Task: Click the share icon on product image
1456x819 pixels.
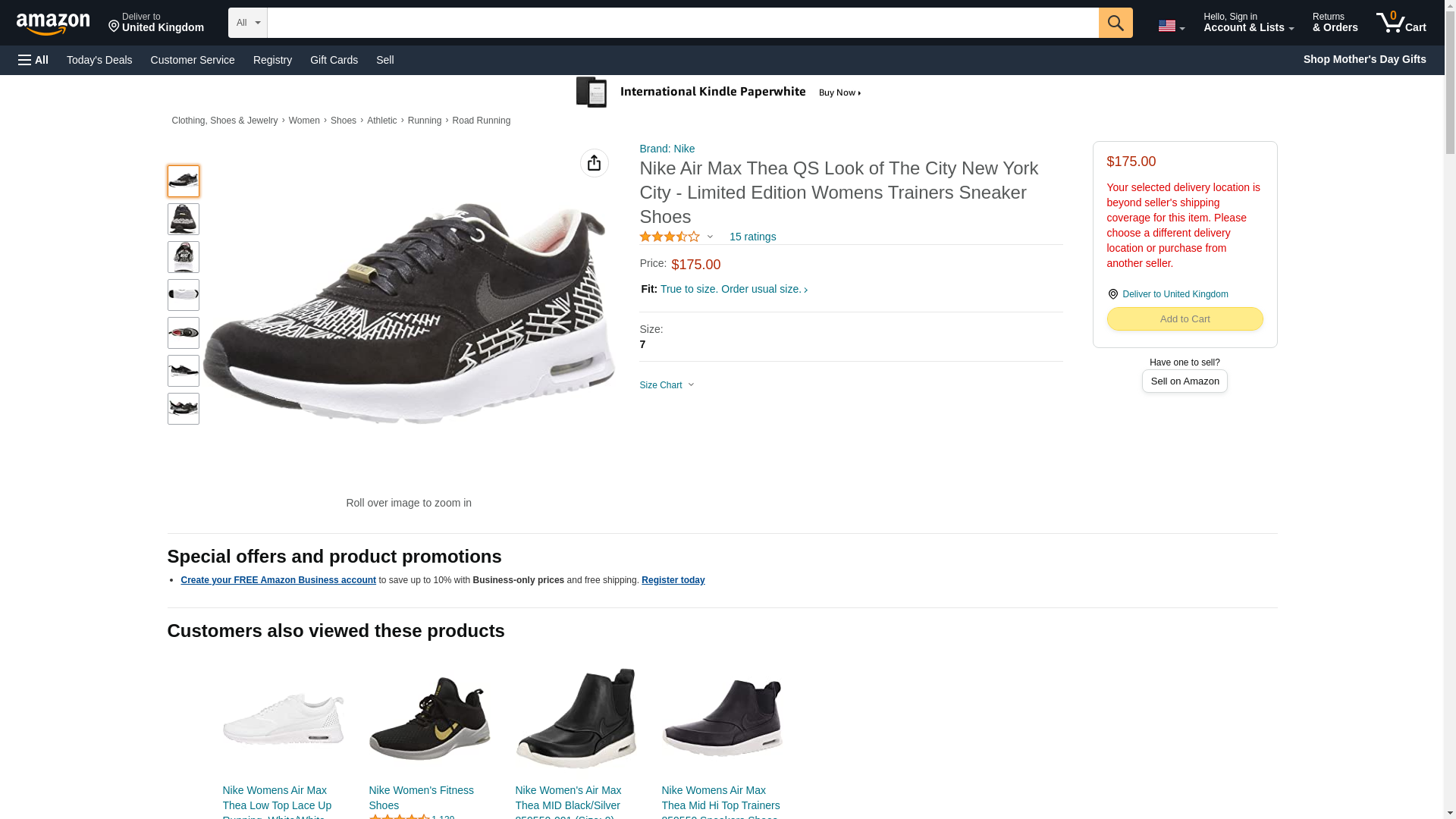Action: pyautogui.click(x=594, y=163)
